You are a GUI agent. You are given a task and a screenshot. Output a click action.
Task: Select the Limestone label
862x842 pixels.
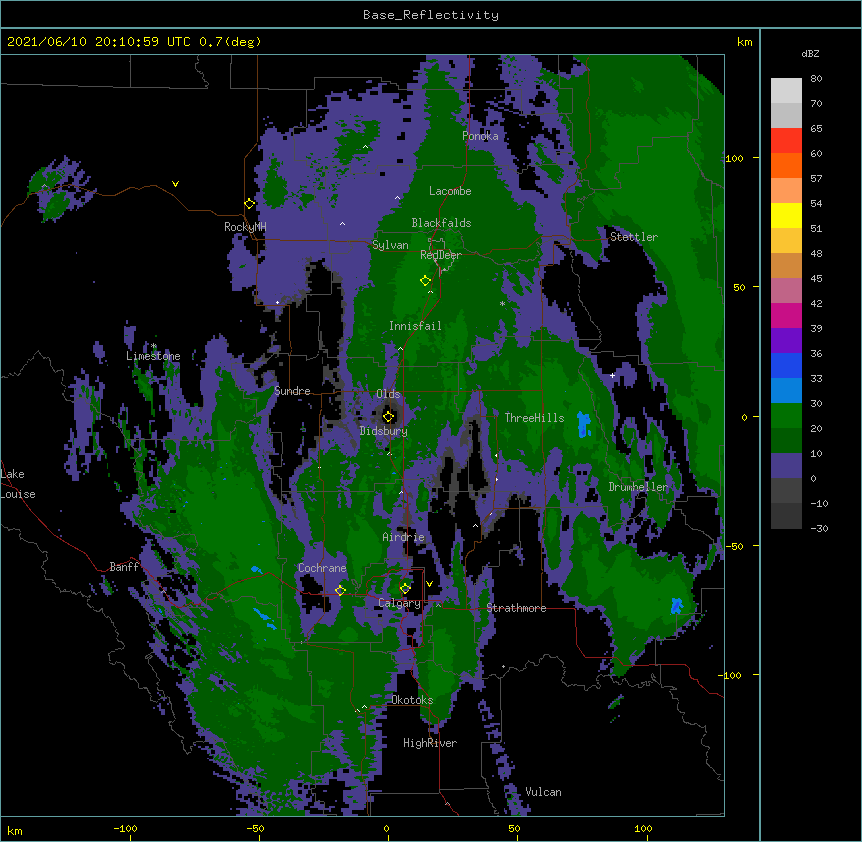[x=153, y=356]
